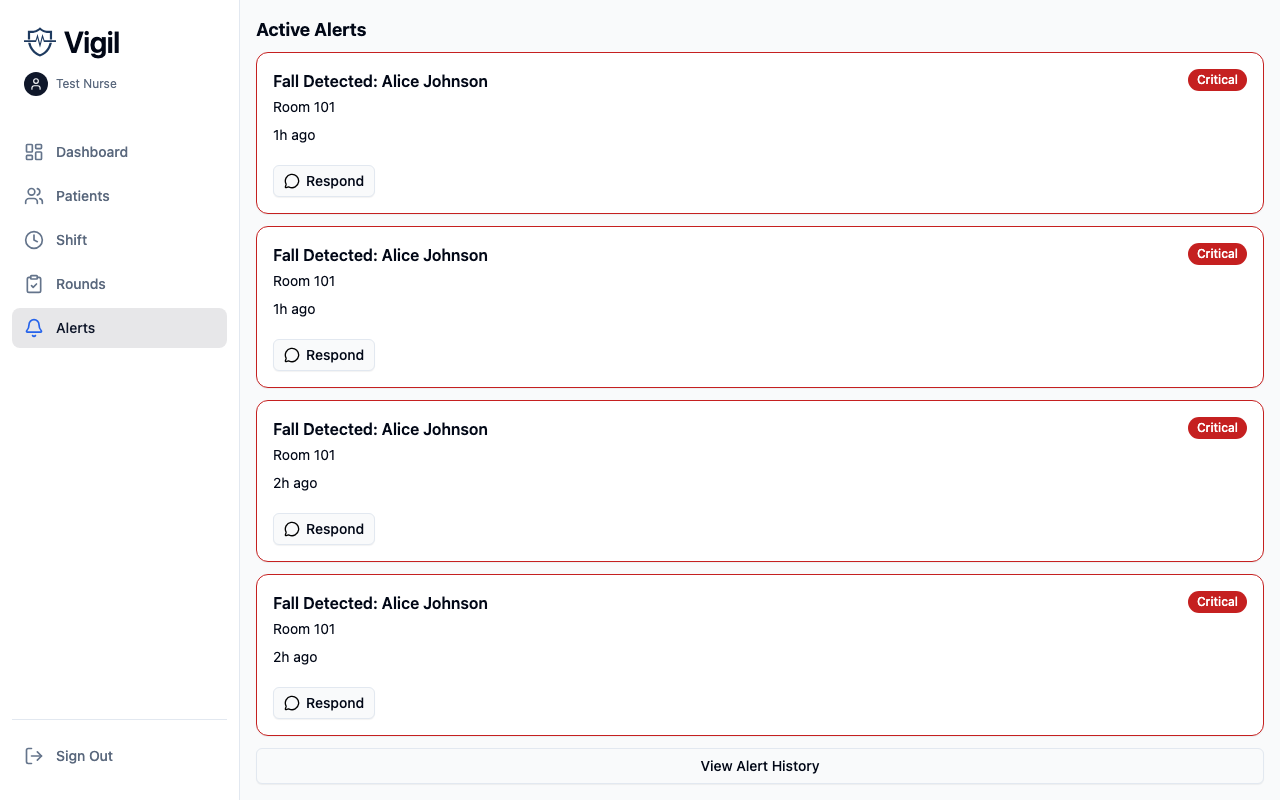Respond to the second fall alert
1280x800 pixels.
point(324,355)
